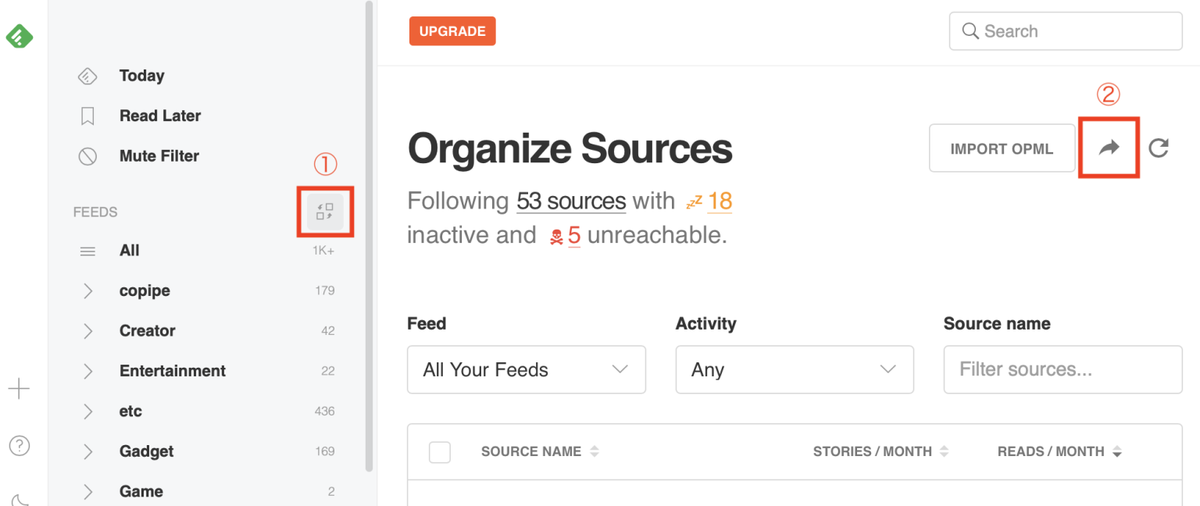Click the Filter sources input field
This screenshot has height=506, width=1200.
pyautogui.click(x=1062, y=370)
